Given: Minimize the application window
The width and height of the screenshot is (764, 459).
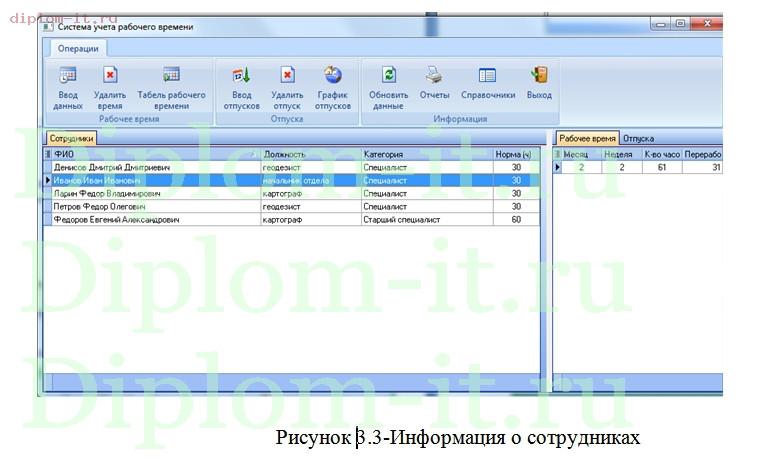Looking at the screenshot, I should [661, 24].
